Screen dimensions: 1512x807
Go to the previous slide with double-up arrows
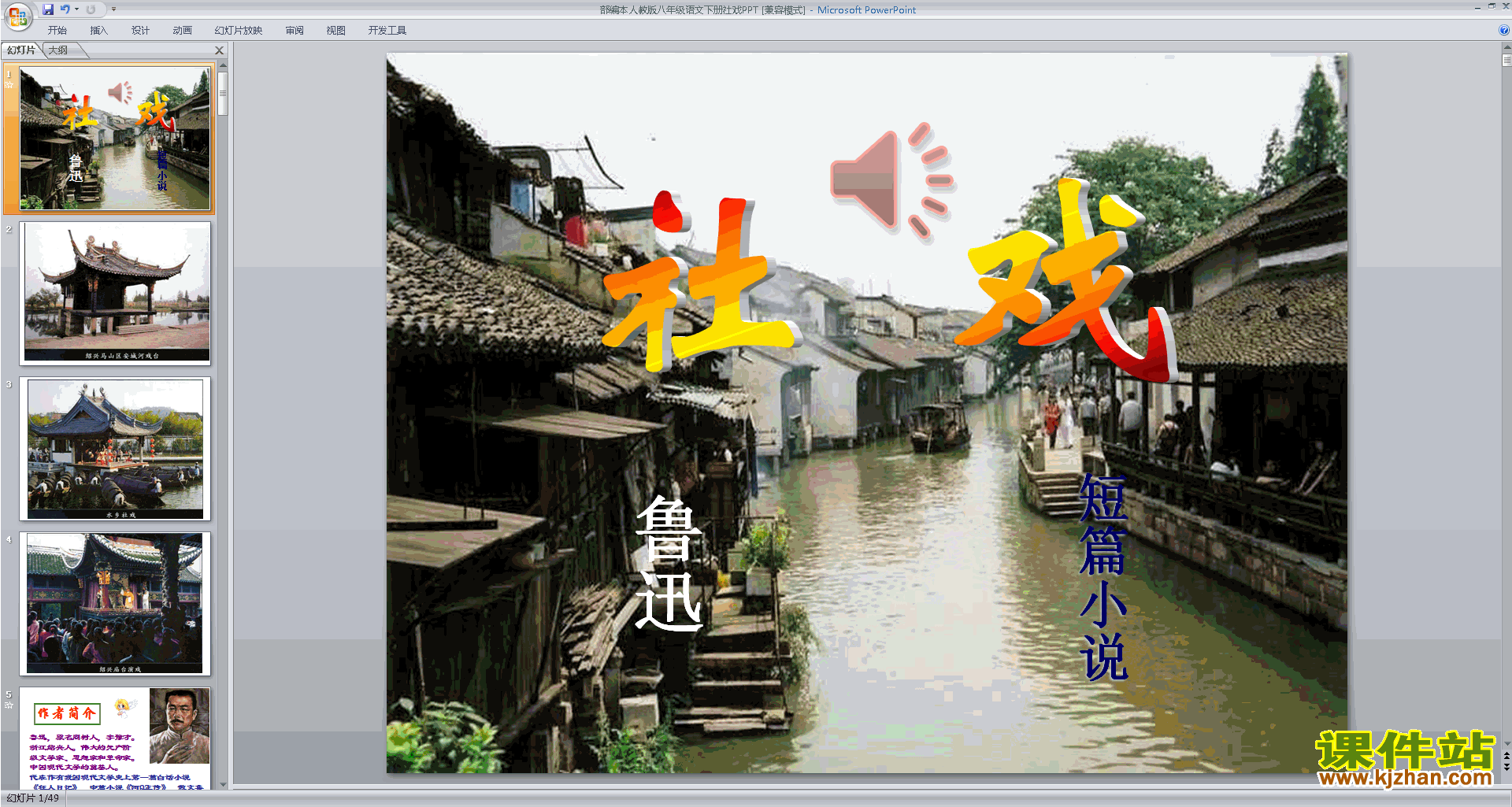pos(1506,756)
